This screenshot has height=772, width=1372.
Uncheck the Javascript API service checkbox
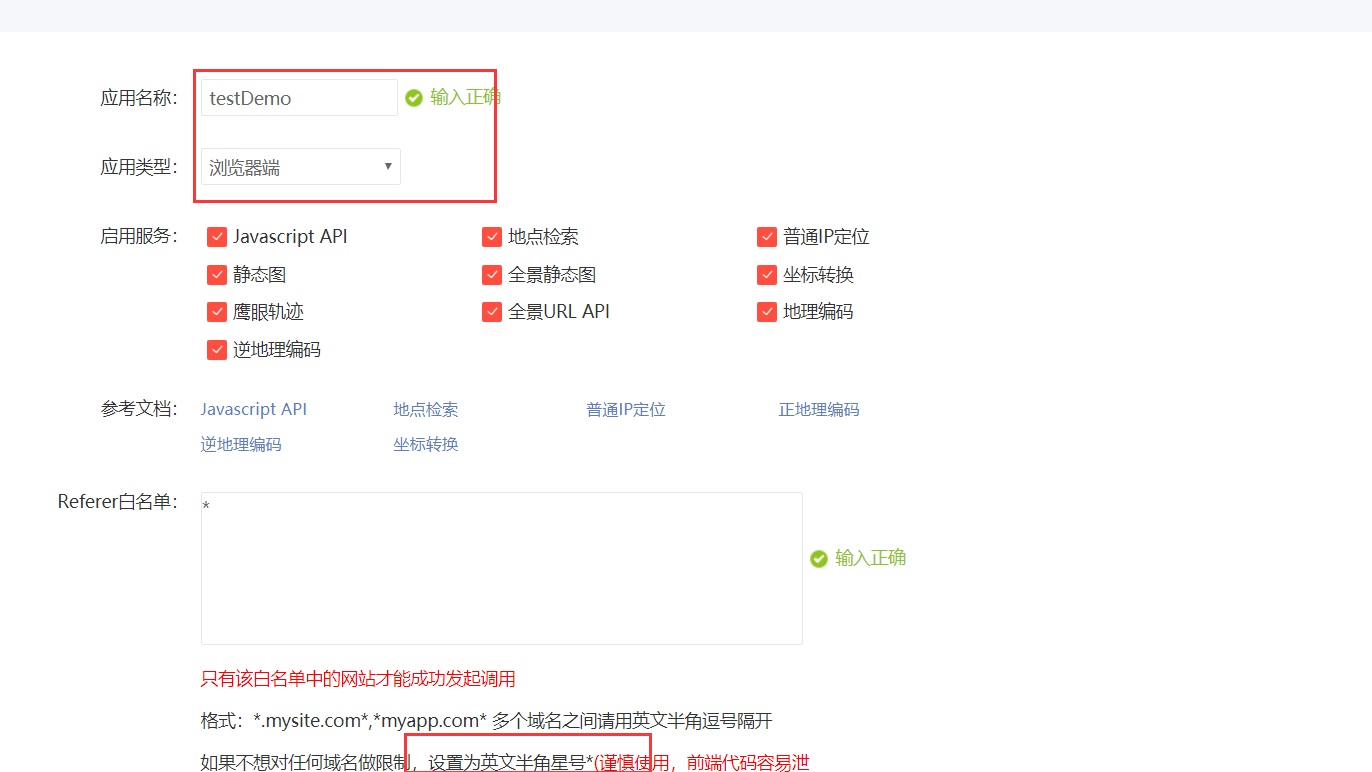217,237
